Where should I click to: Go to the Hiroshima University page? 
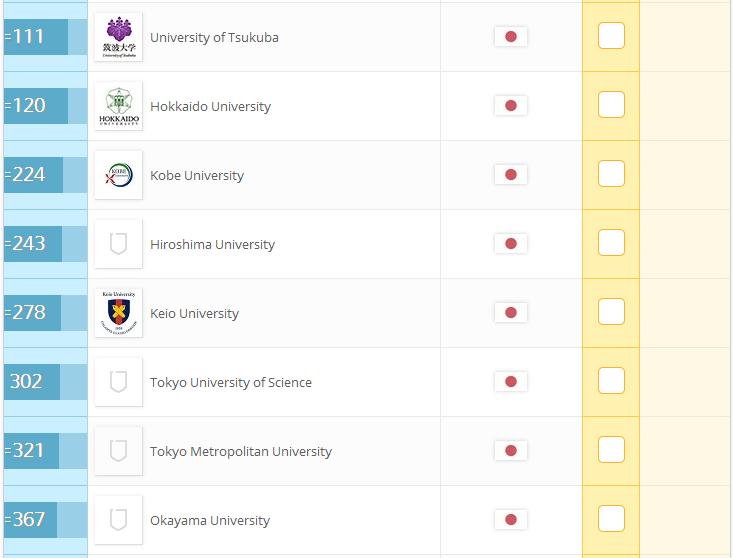pos(212,244)
